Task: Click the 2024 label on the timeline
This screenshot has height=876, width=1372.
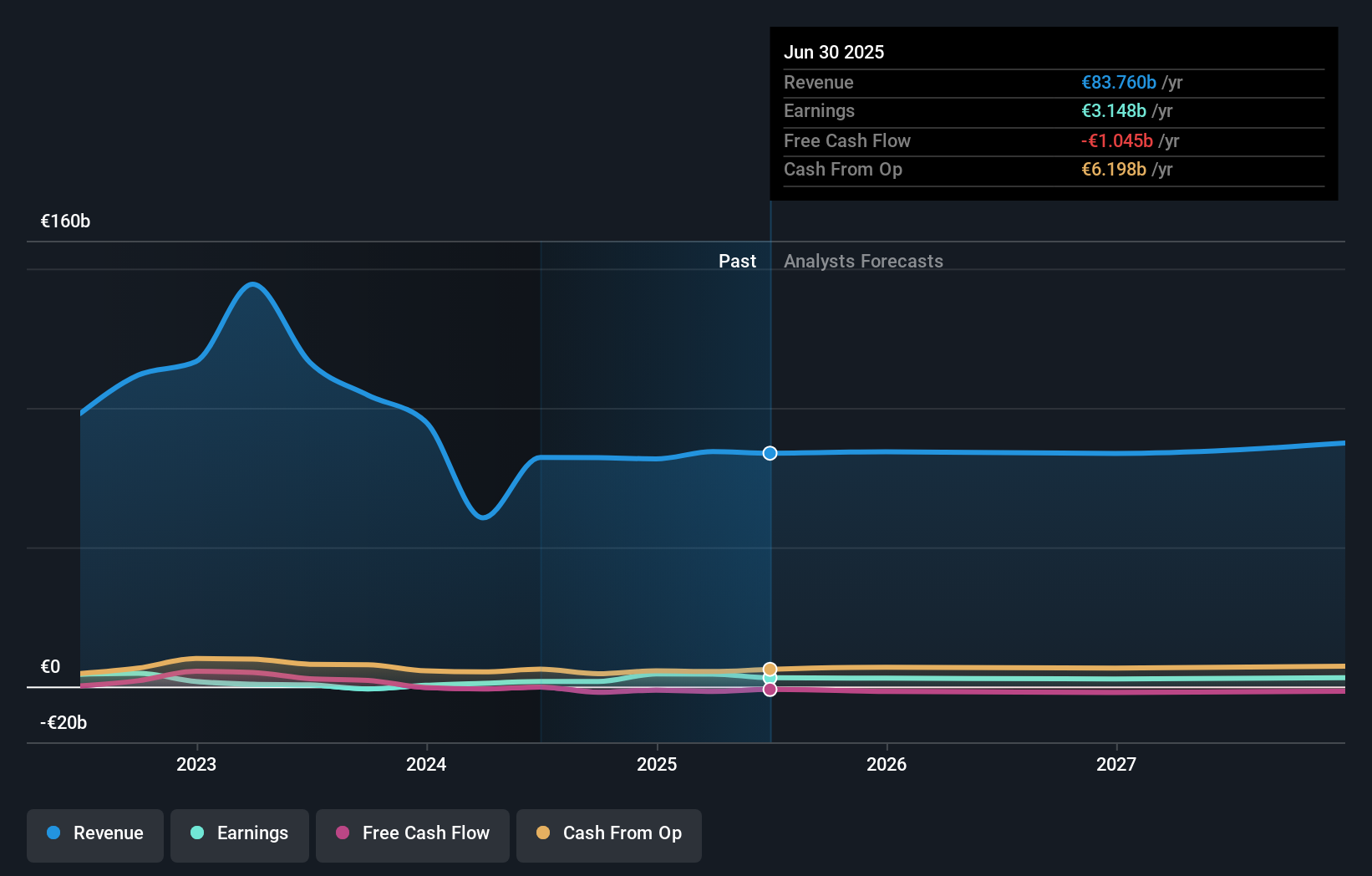Action: 426,764
